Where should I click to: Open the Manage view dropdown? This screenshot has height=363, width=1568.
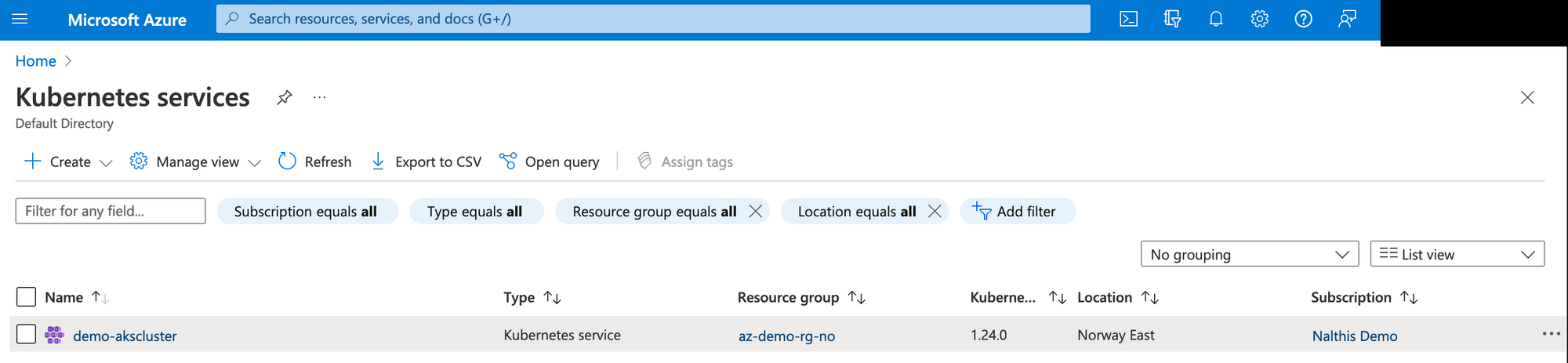[x=195, y=162]
